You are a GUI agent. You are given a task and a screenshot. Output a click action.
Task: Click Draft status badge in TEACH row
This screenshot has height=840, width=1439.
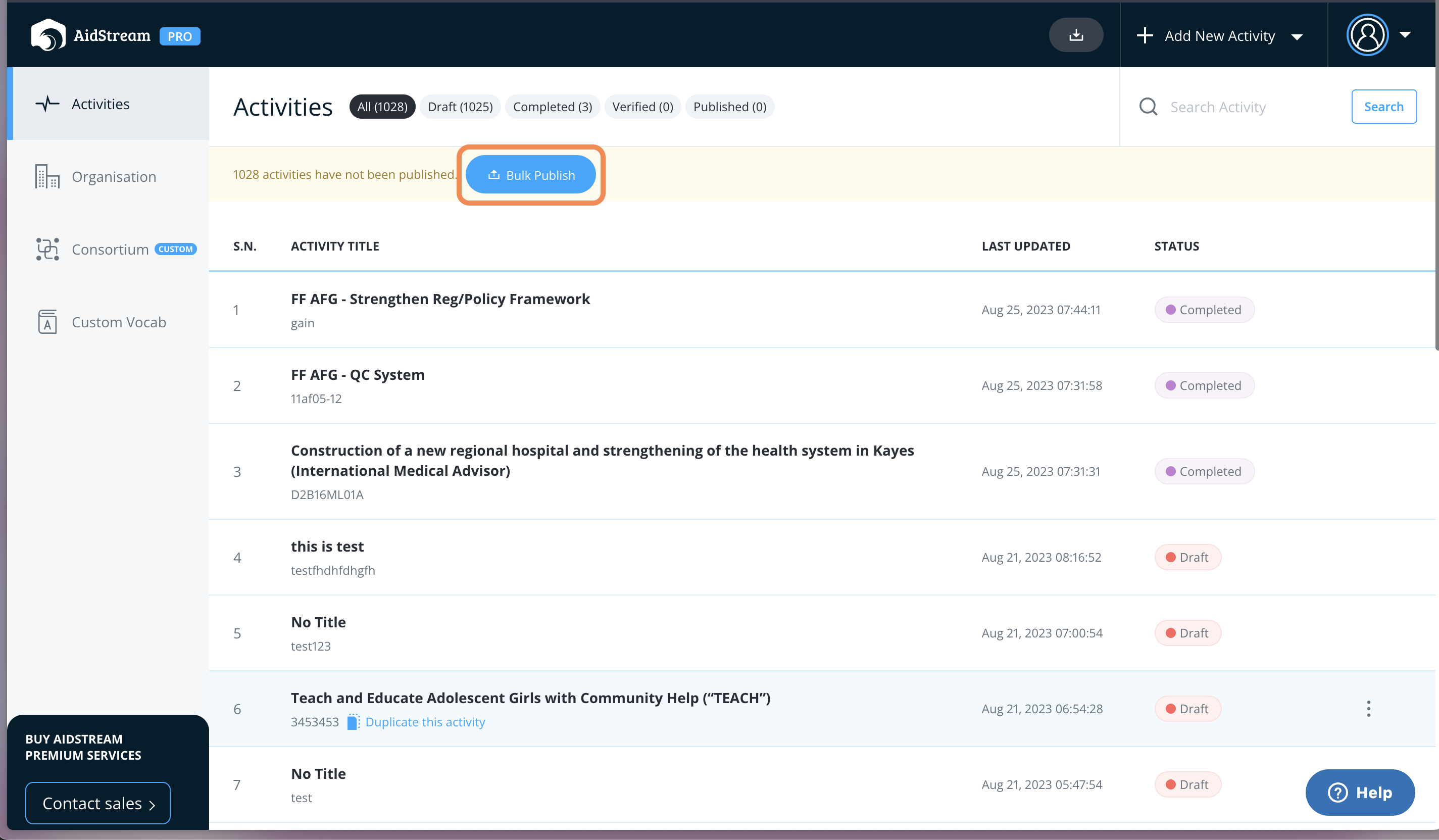(1188, 709)
